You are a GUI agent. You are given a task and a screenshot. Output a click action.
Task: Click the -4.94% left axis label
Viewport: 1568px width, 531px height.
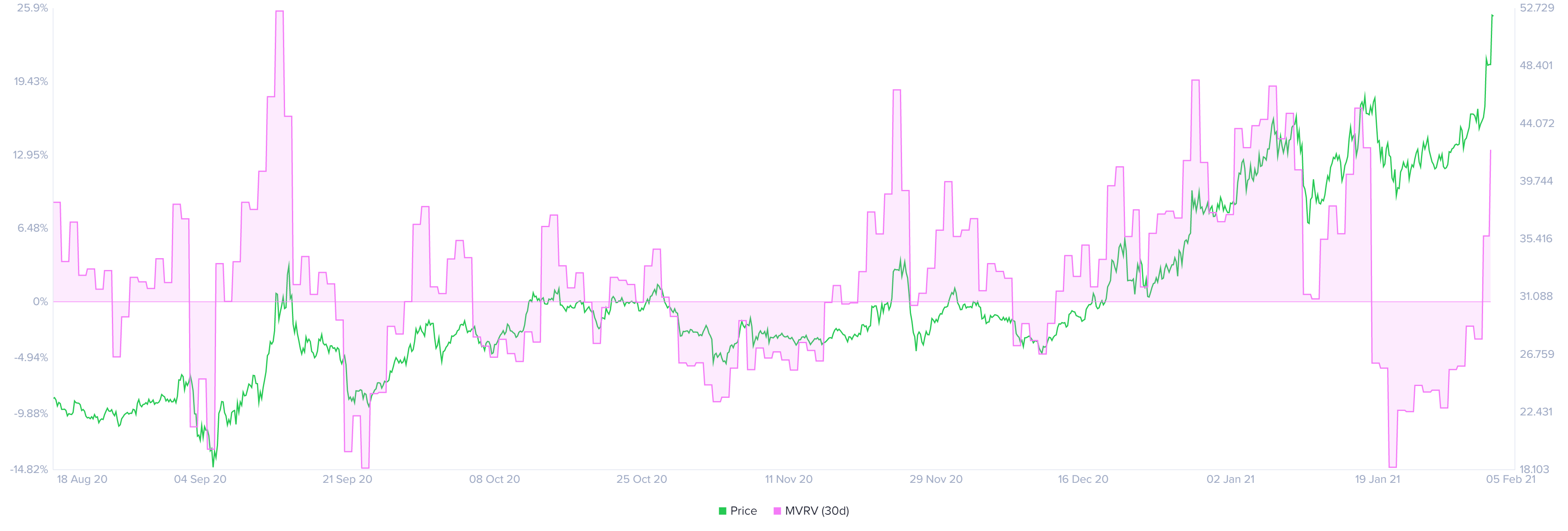[x=31, y=357]
